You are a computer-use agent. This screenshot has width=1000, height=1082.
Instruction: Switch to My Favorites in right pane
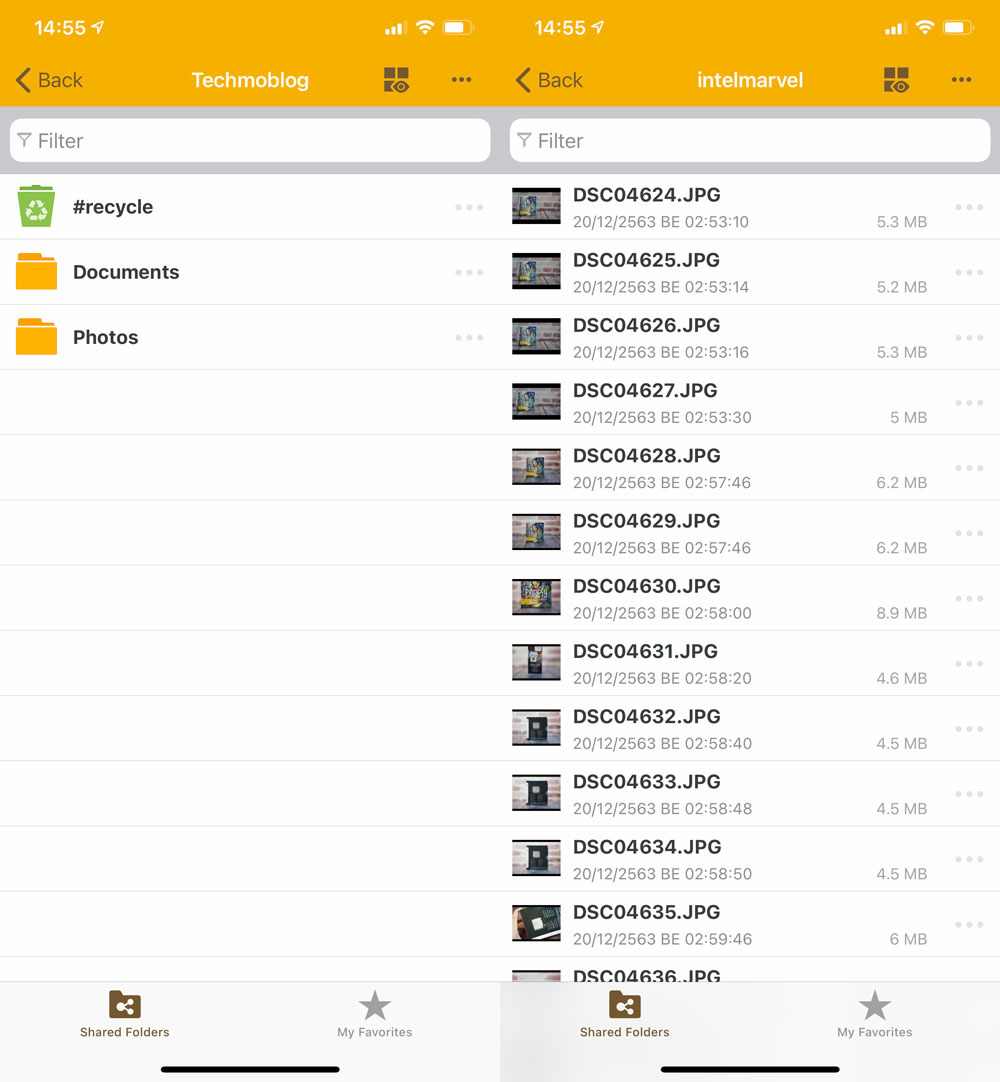point(875,1014)
